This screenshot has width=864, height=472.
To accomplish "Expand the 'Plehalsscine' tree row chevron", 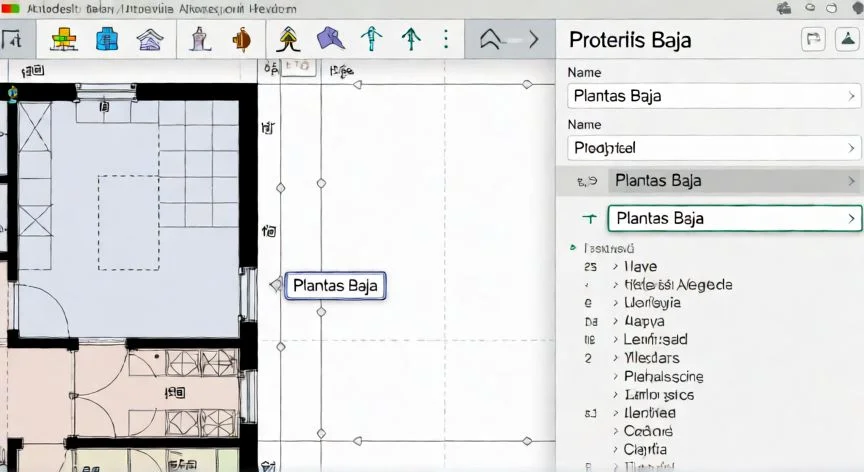I will click(x=615, y=377).
